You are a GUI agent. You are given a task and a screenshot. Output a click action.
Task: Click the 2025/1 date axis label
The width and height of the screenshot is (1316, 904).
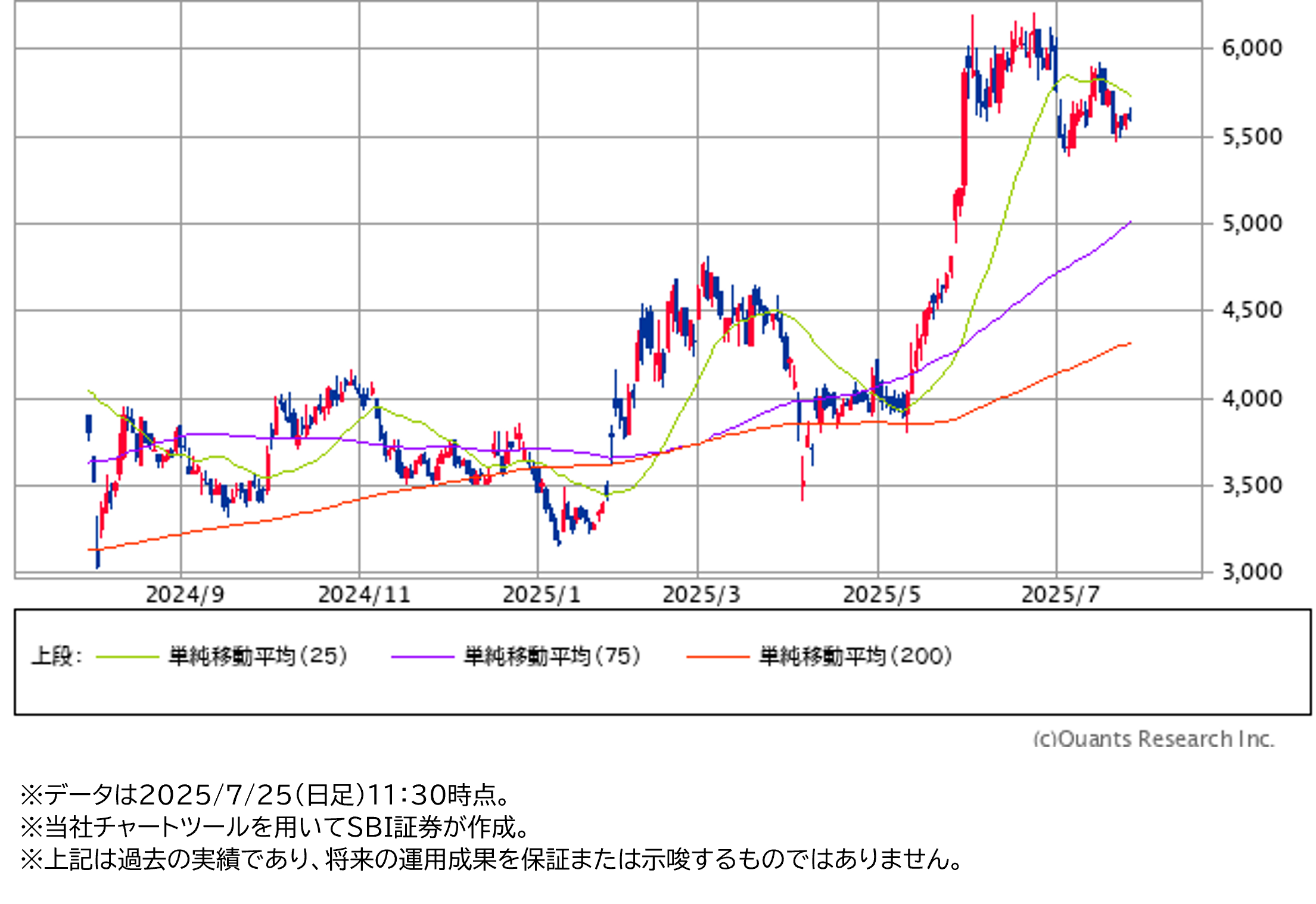(x=541, y=595)
